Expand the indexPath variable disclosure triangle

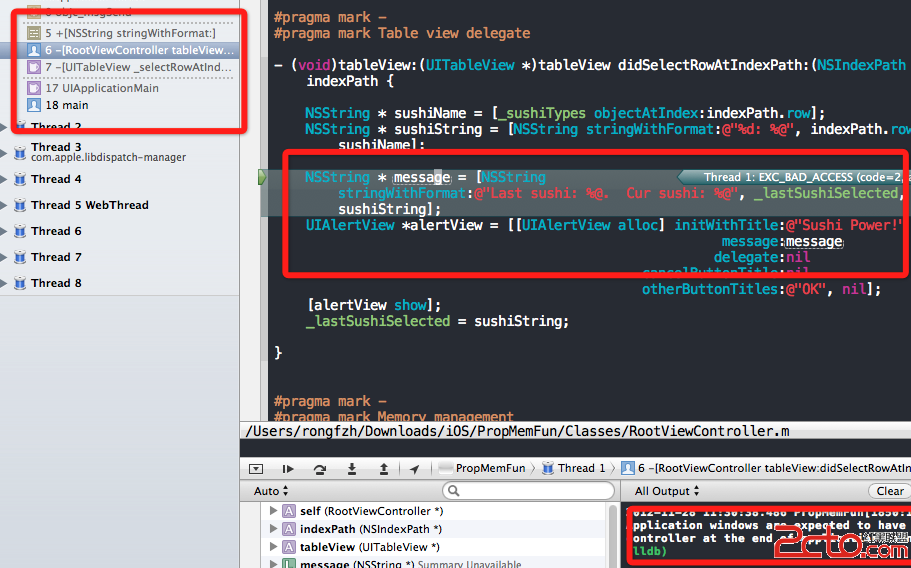coord(274,529)
